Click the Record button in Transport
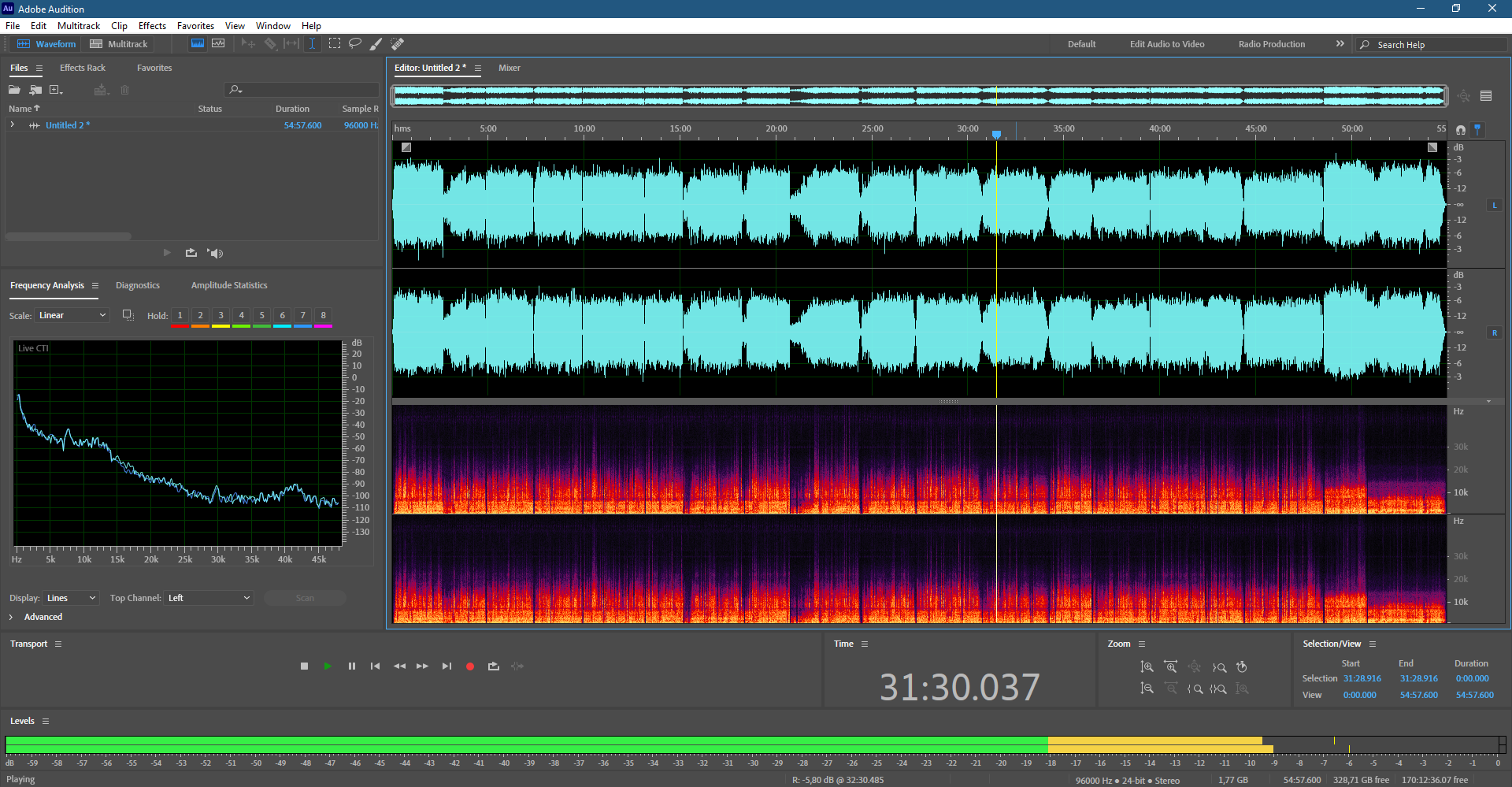Image resolution: width=1512 pixels, height=787 pixels. (470, 666)
